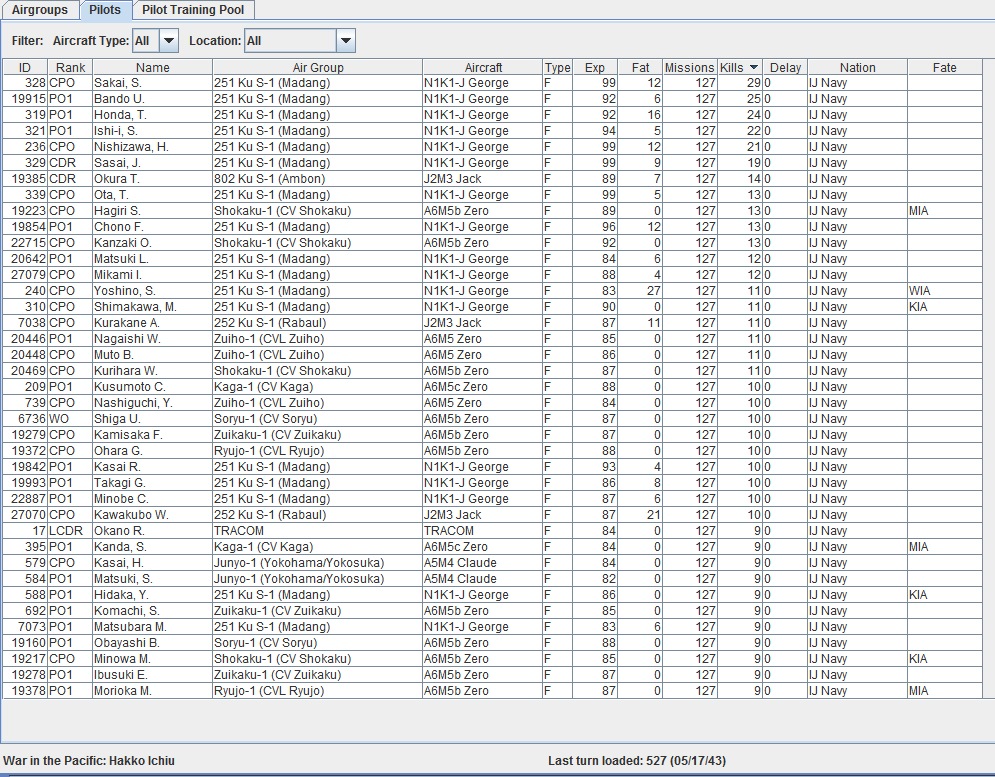Sort by the Aircraft column header
Screen dimensions: 995x777
tap(483, 67)
